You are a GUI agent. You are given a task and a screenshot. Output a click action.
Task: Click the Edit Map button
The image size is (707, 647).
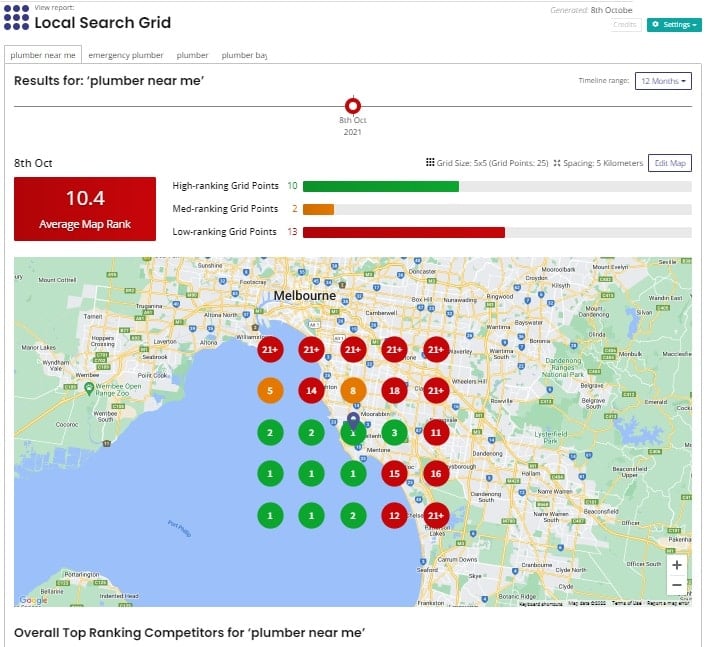pos(670,163)
